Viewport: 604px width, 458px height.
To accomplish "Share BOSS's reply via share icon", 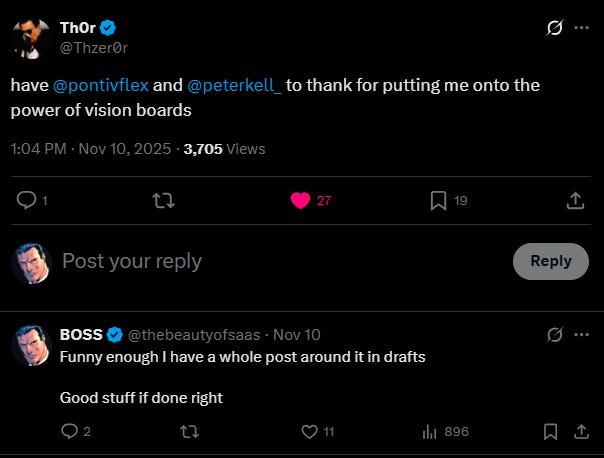I will coord(581,432).
